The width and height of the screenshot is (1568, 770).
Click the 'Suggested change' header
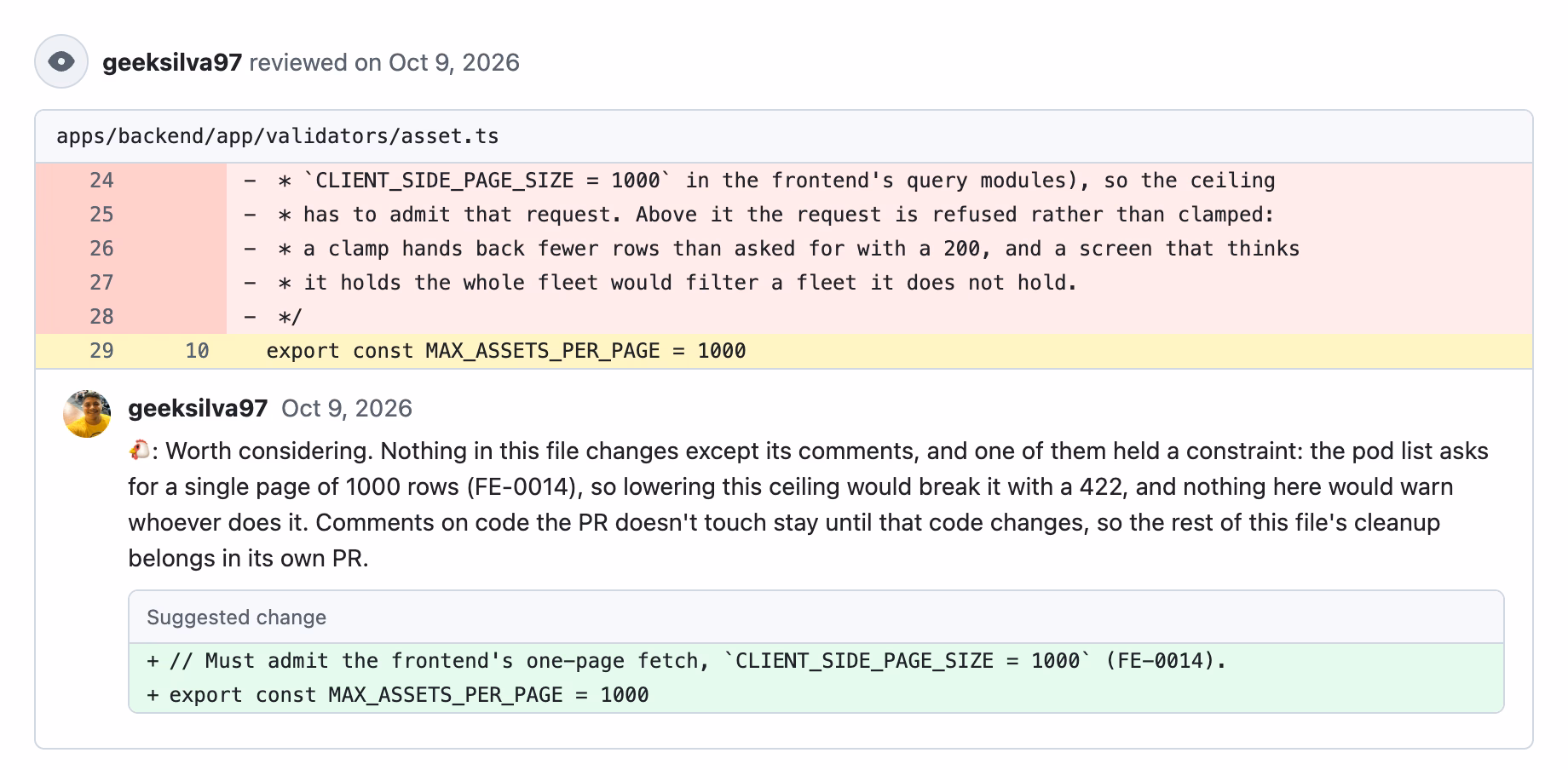click(816, 618)
